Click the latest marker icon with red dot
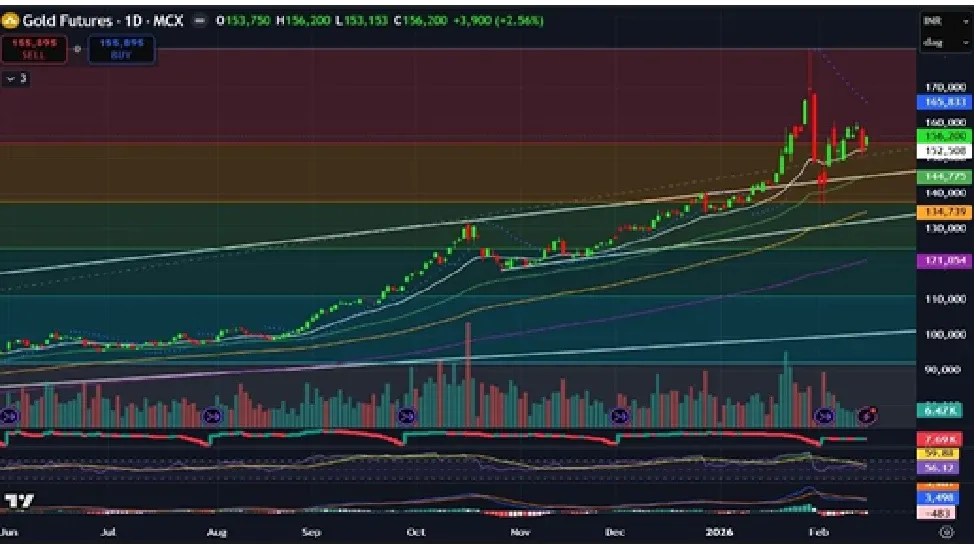Viewport: 974px width, 548px height. 867,416
